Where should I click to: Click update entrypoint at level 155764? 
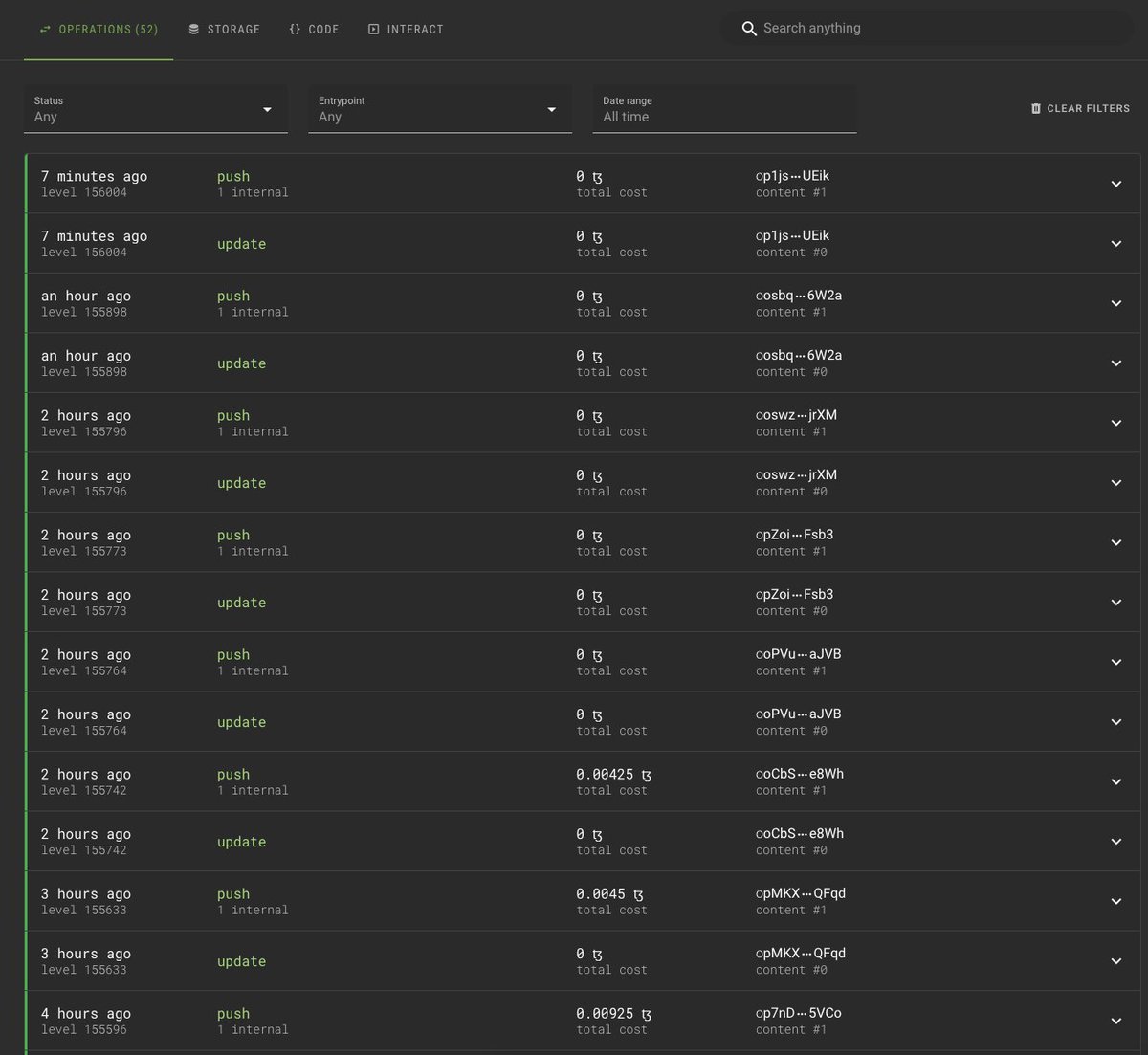click(x=241, y=722)
